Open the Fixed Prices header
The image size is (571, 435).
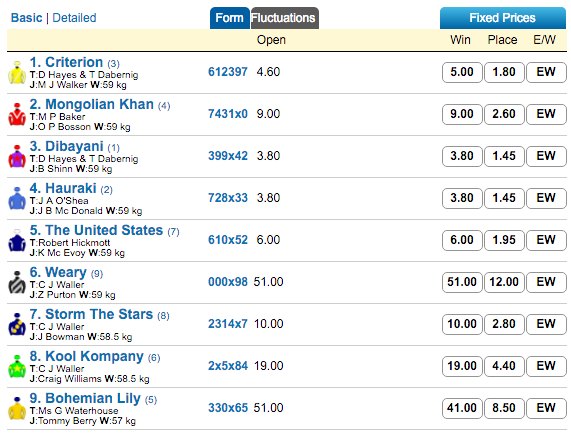[503, 18]
